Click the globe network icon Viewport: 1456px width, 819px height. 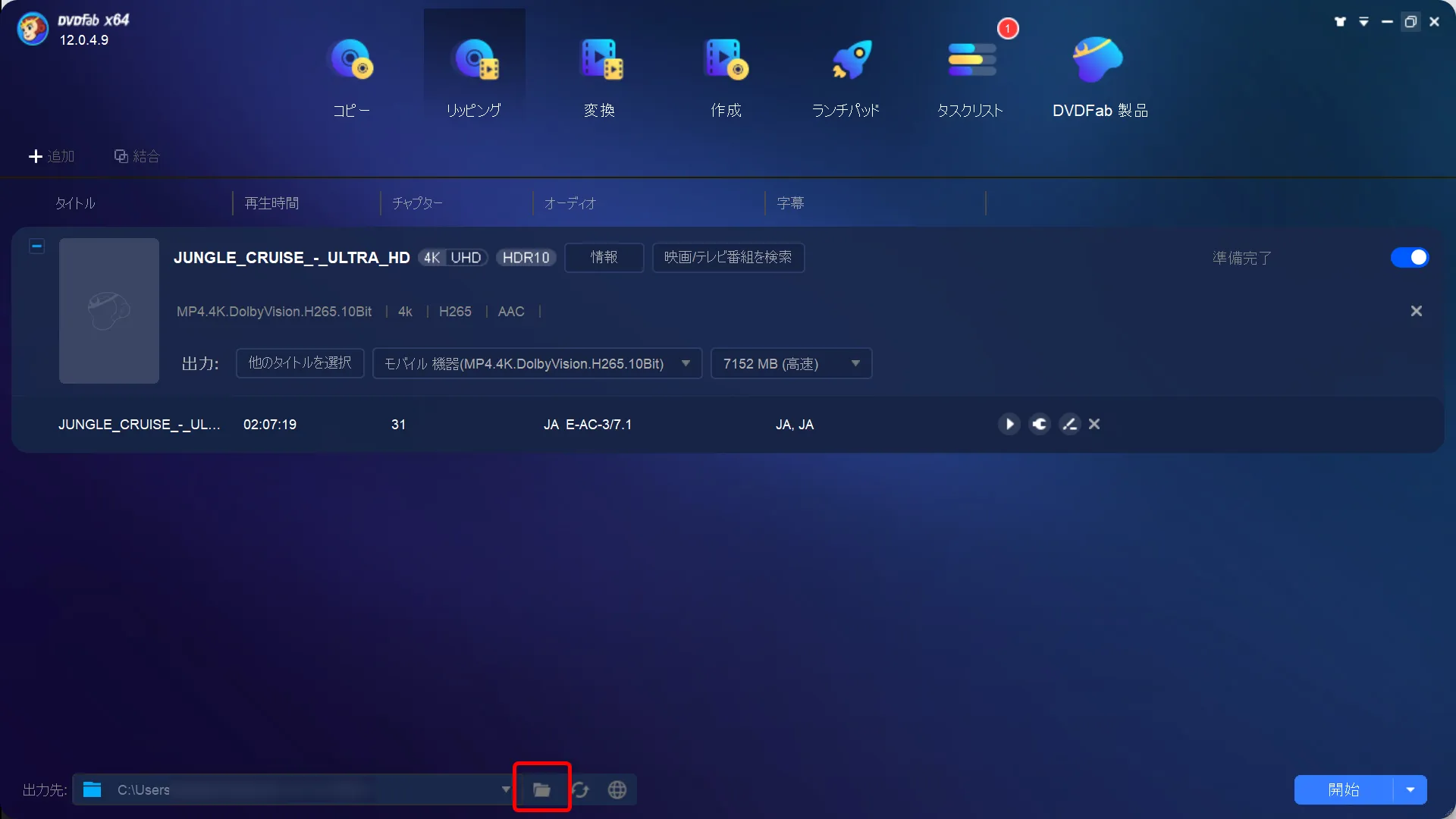pyautogui.click(x=617, y=789)
